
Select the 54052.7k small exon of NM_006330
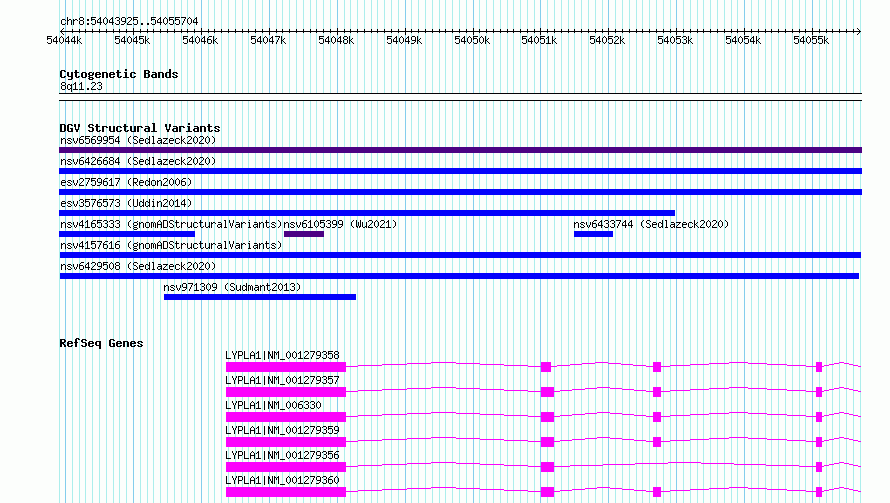pos(657,417)
